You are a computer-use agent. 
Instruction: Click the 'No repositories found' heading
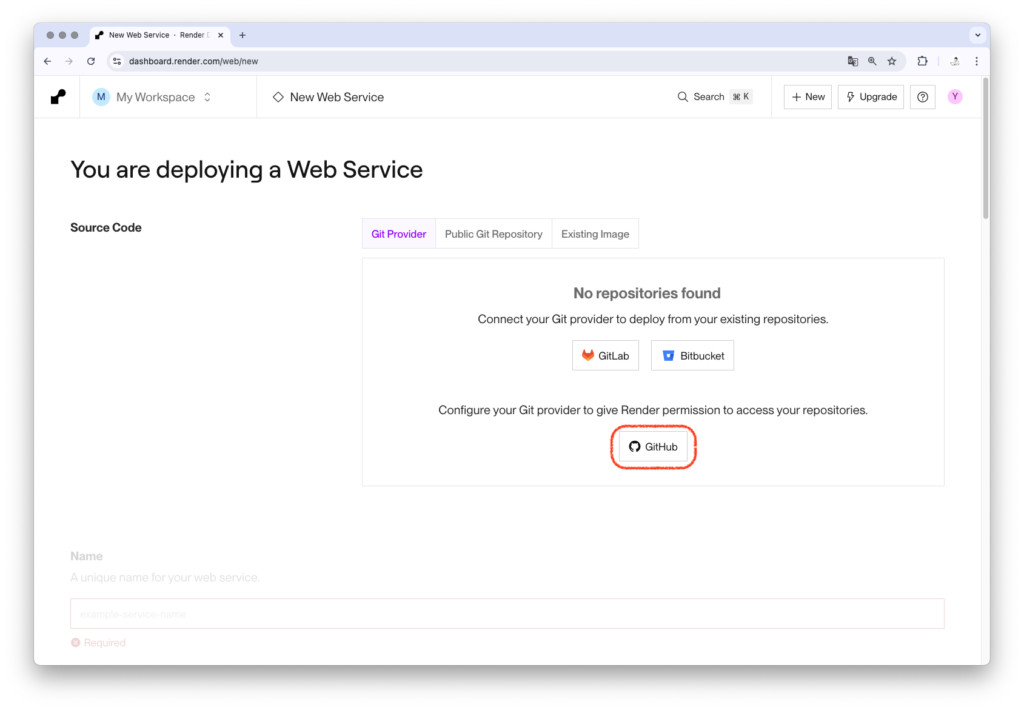tap(647, 293)
